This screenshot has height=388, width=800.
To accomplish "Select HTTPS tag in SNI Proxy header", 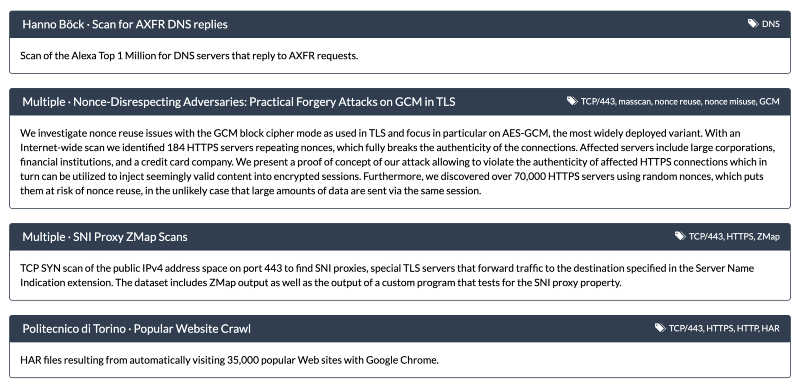I will [740, 236].
